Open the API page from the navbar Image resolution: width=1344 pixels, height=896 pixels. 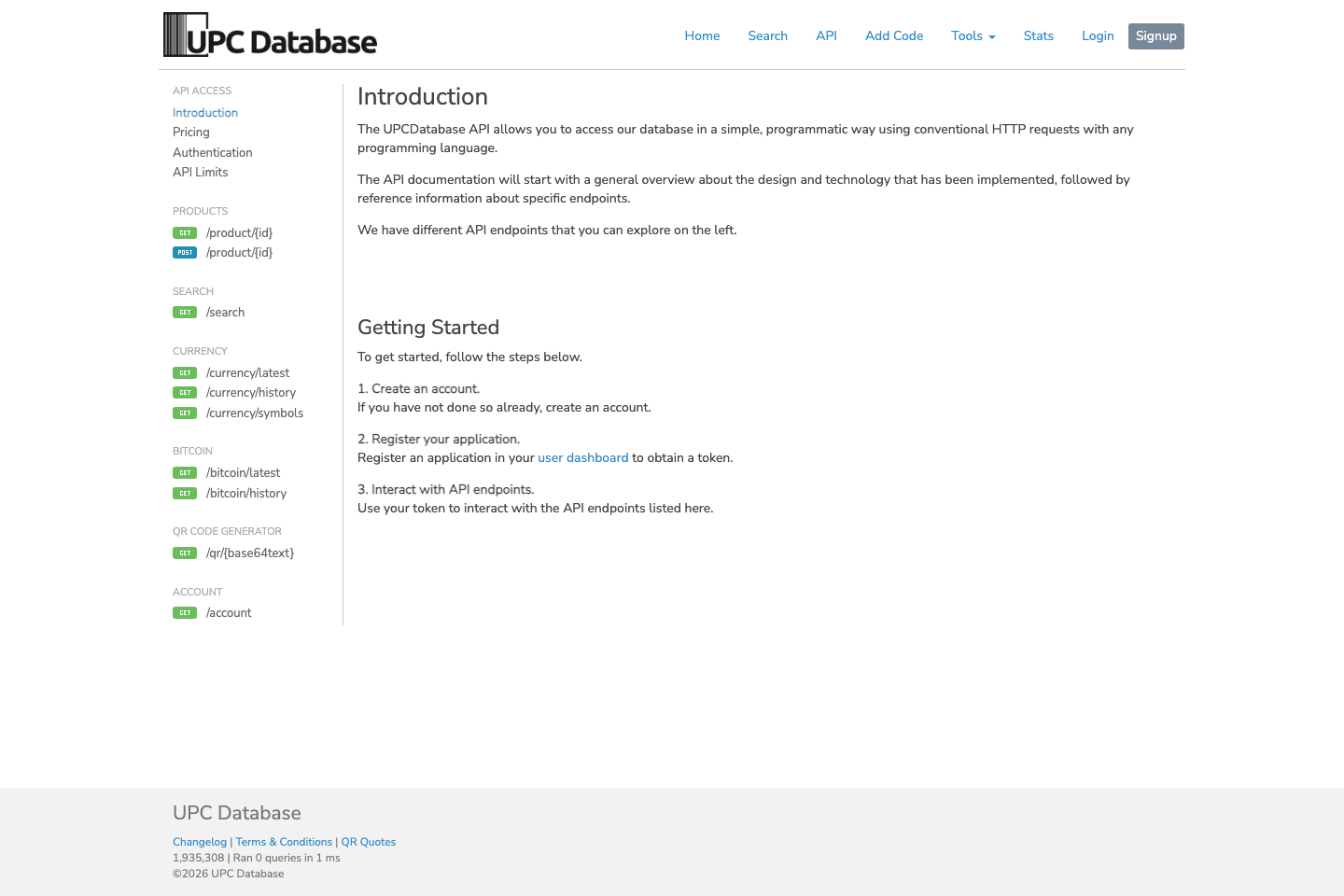tap(826, 35)
